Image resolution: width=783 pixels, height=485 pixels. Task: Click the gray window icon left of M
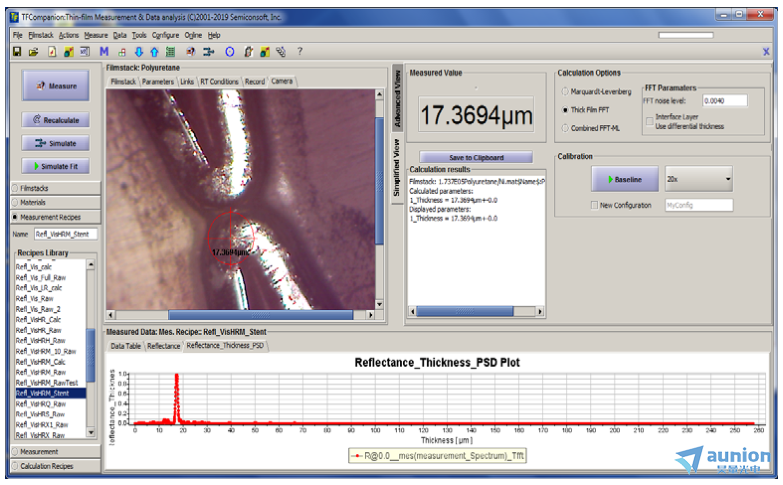coord(85,51)
